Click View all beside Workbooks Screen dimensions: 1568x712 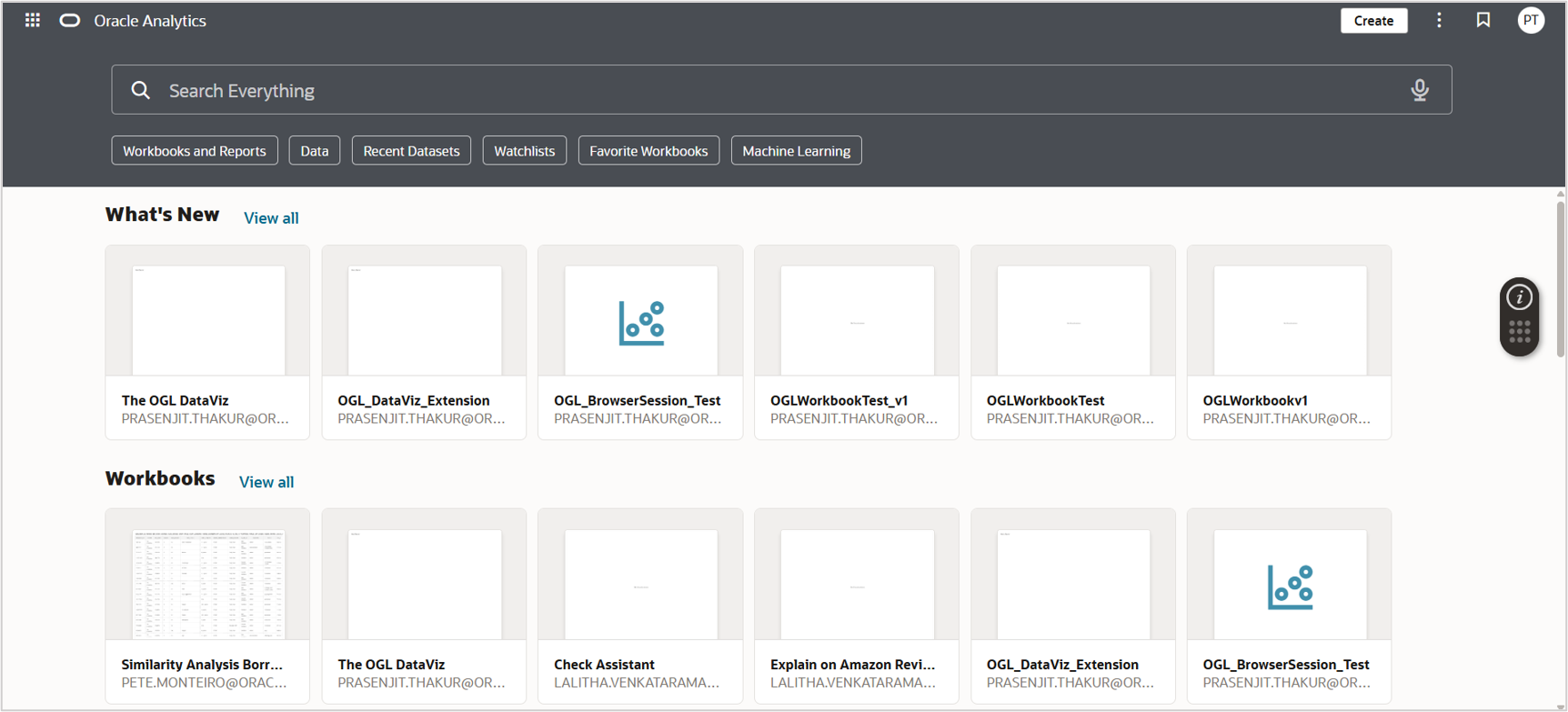(x=266, y=482)
